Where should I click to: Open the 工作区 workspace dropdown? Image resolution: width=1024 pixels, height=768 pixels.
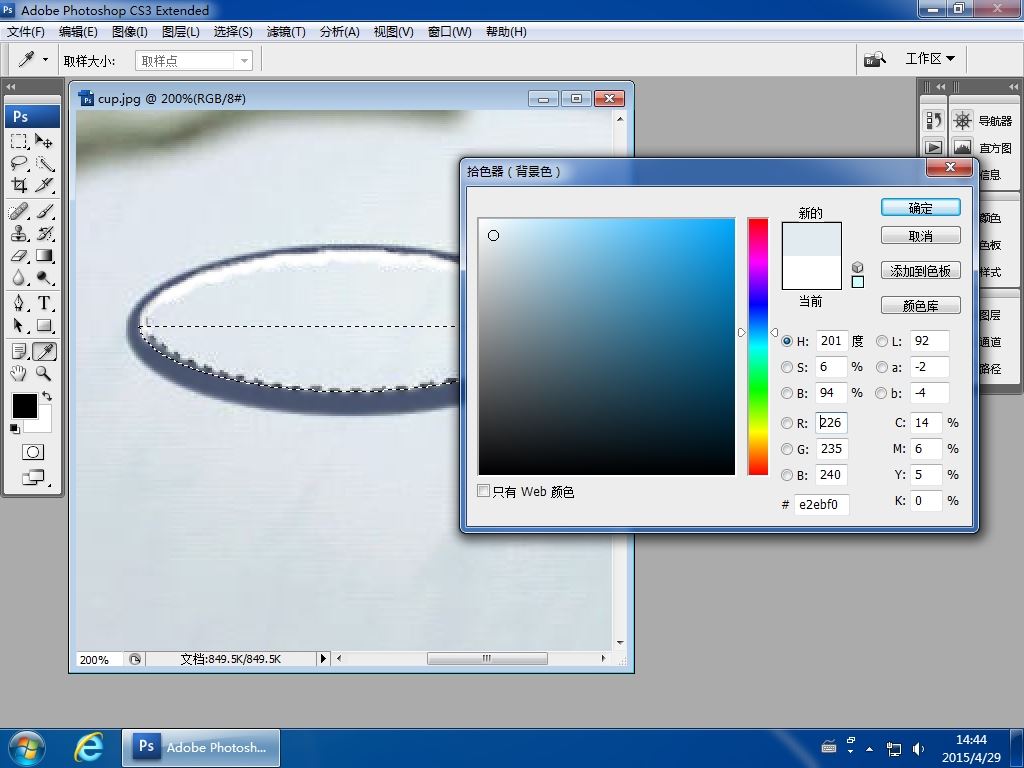pos(930,59)
